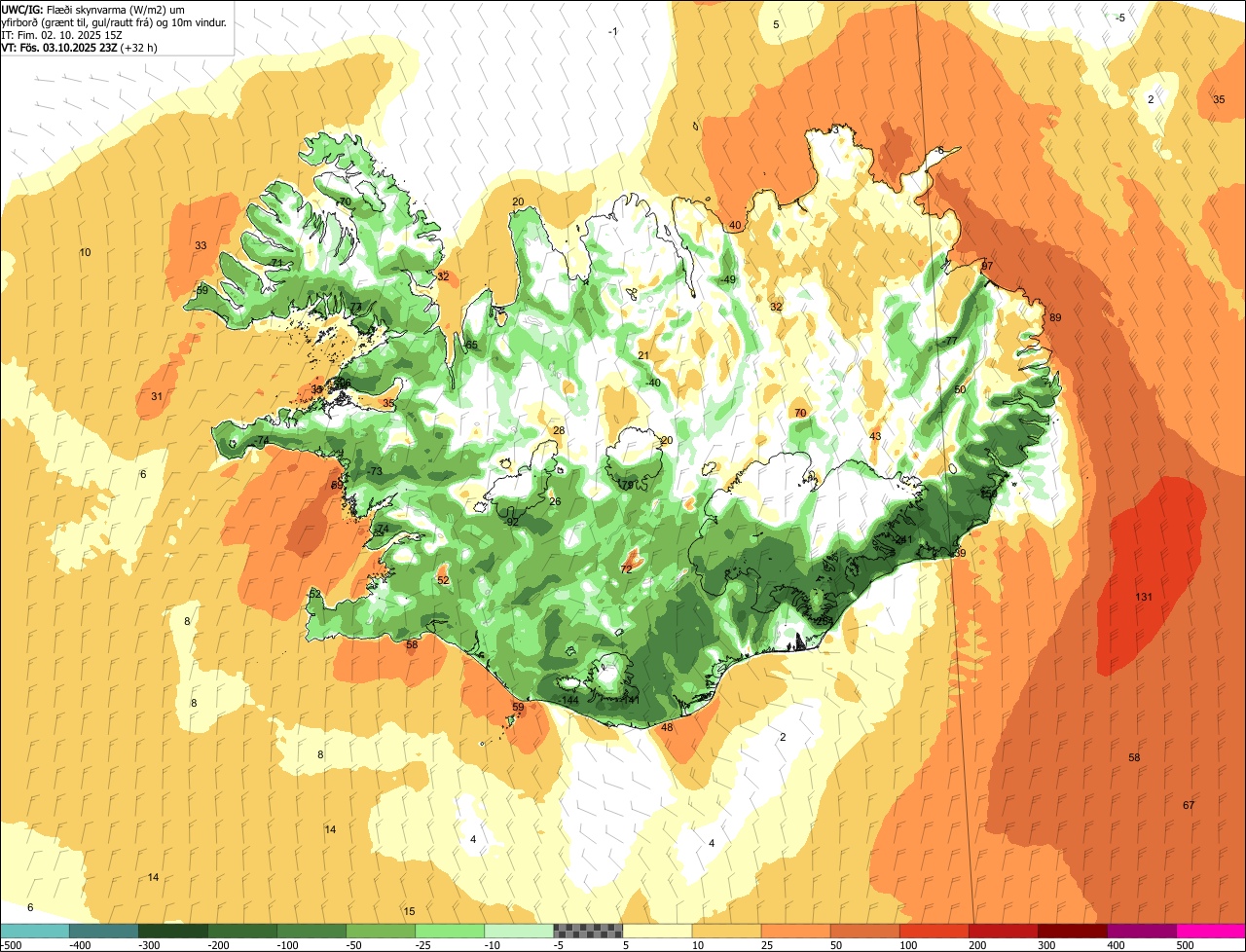Click the map value '-40' in the northern interior
The image size is (1246, 952).
tap(653, 383)
